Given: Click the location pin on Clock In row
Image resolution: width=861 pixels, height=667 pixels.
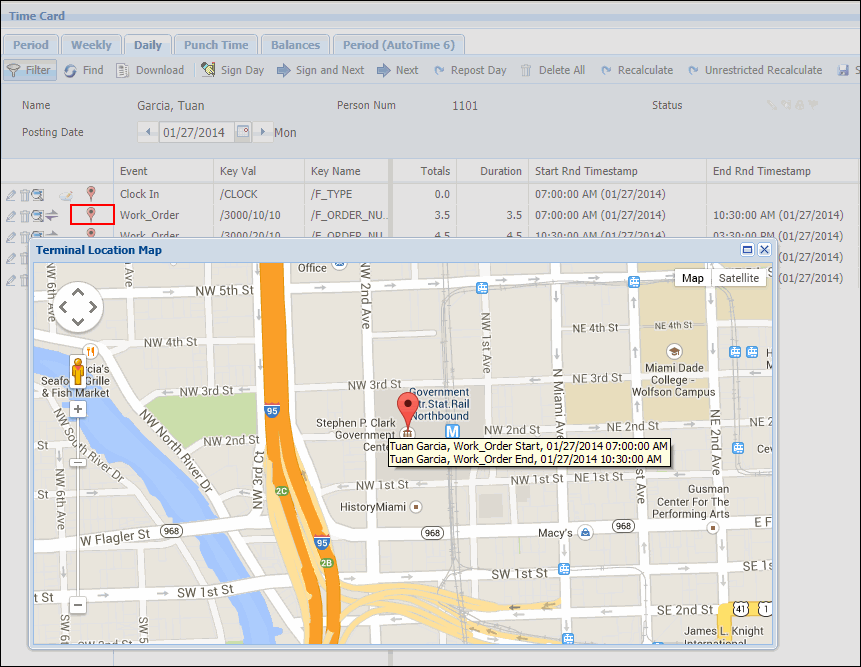Looking at the screenshot, I should (x=91, y=193).
